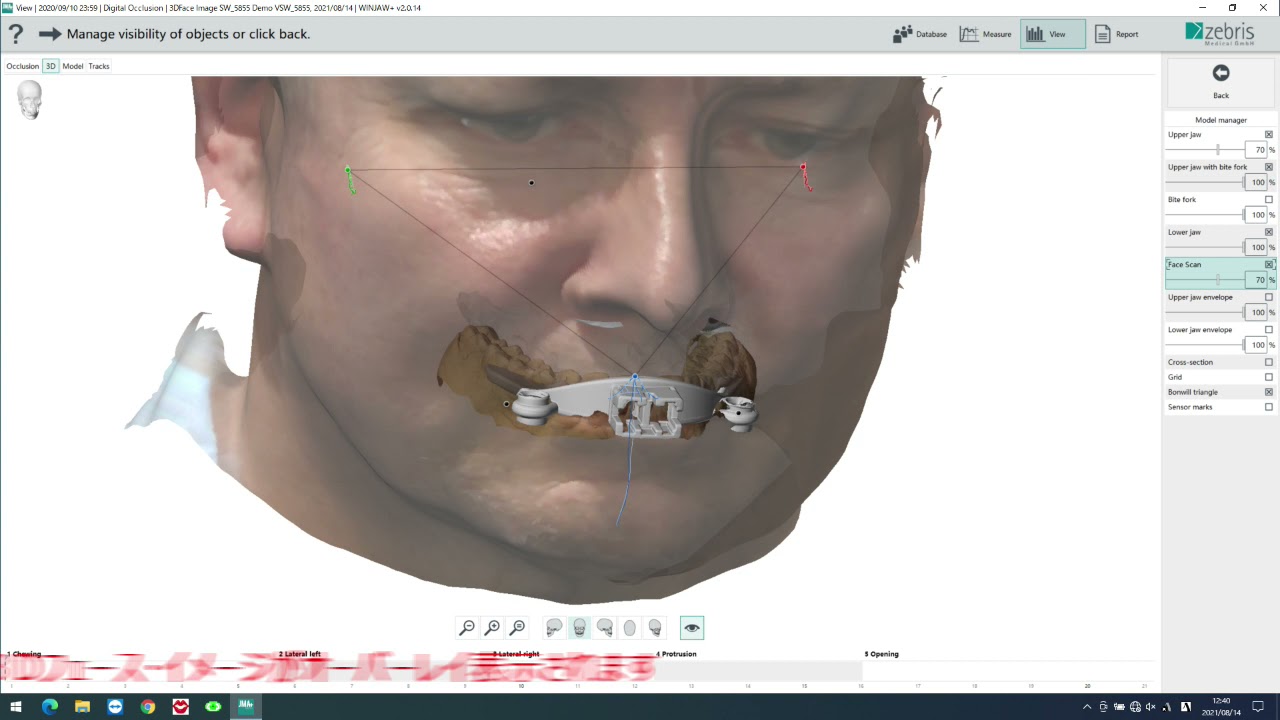Uncheck the Lower jaw checkbox
This screenshot has width=1280, height=720.
tap(1269, 232)
